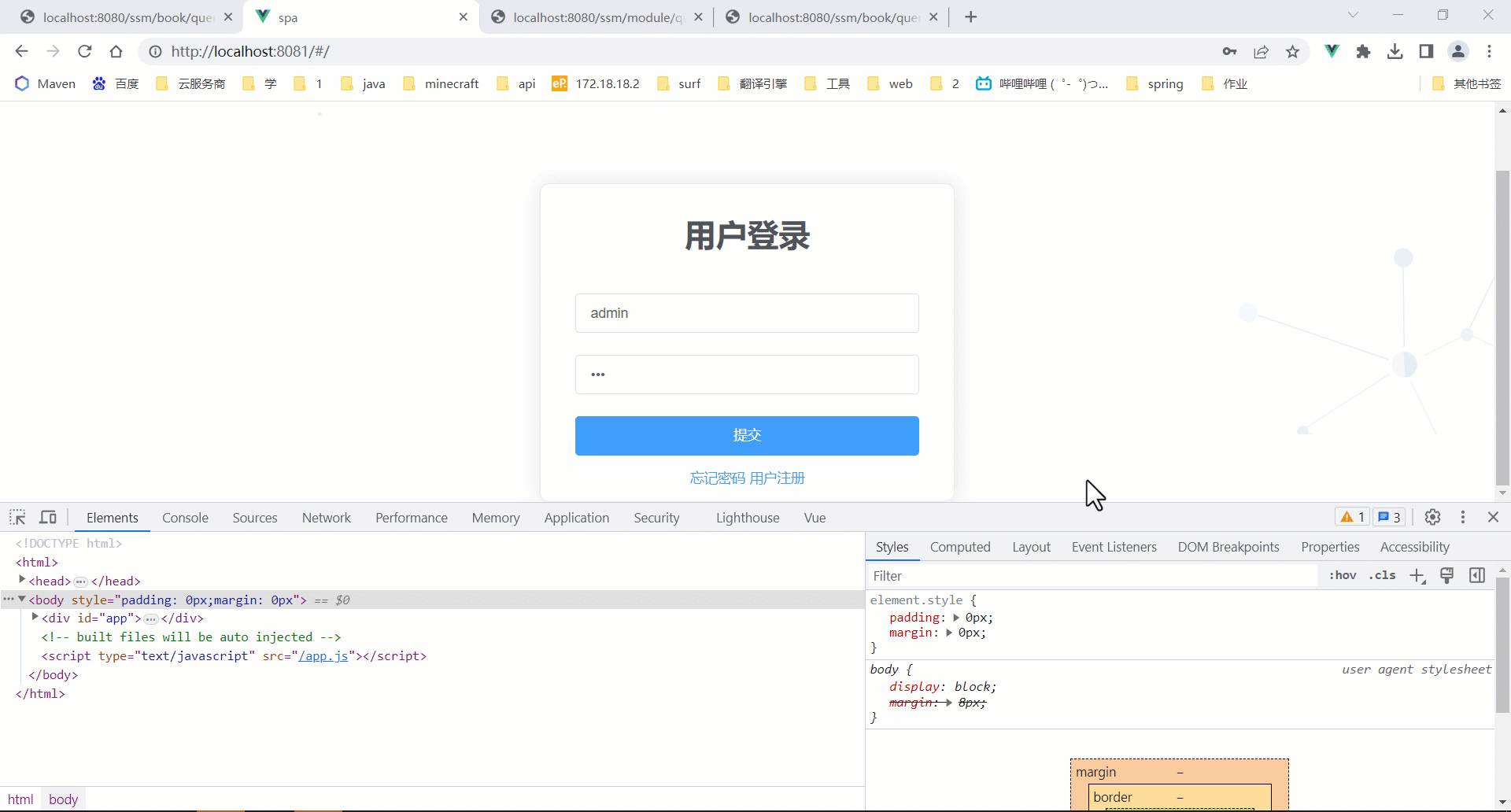
Task: Select html in the DOM breadcrumb
Action: click(20, 799)
